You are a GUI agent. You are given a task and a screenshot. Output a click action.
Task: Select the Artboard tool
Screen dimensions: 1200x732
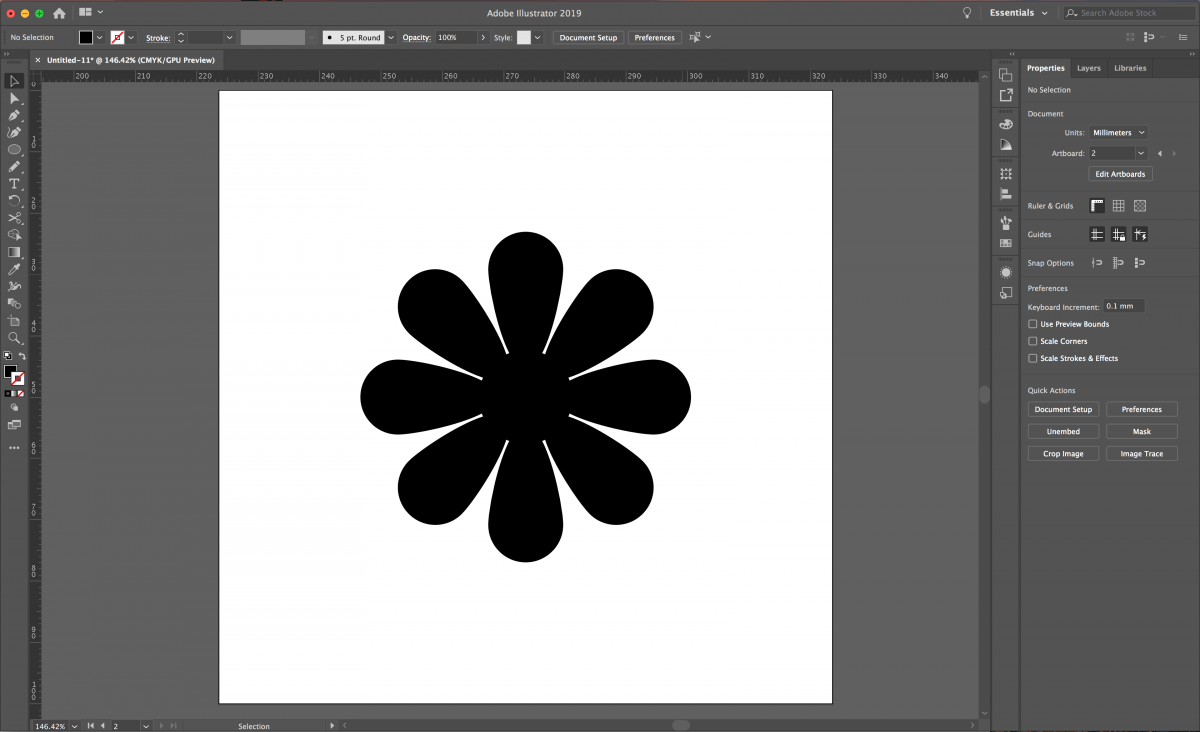point(14,321)
